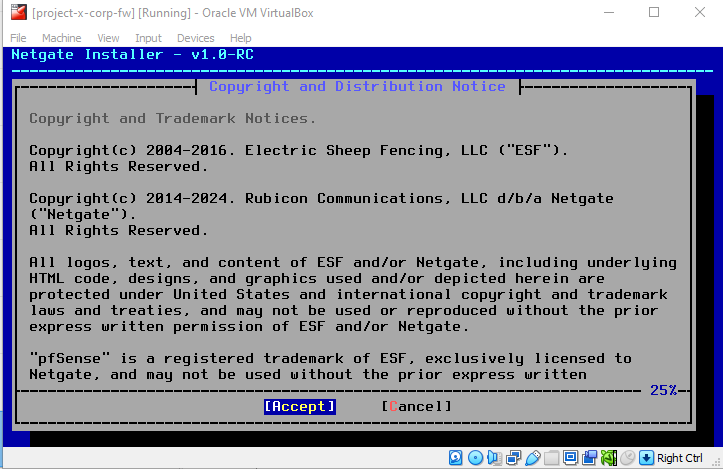Open the optical drive status icon

coord(475,458)
